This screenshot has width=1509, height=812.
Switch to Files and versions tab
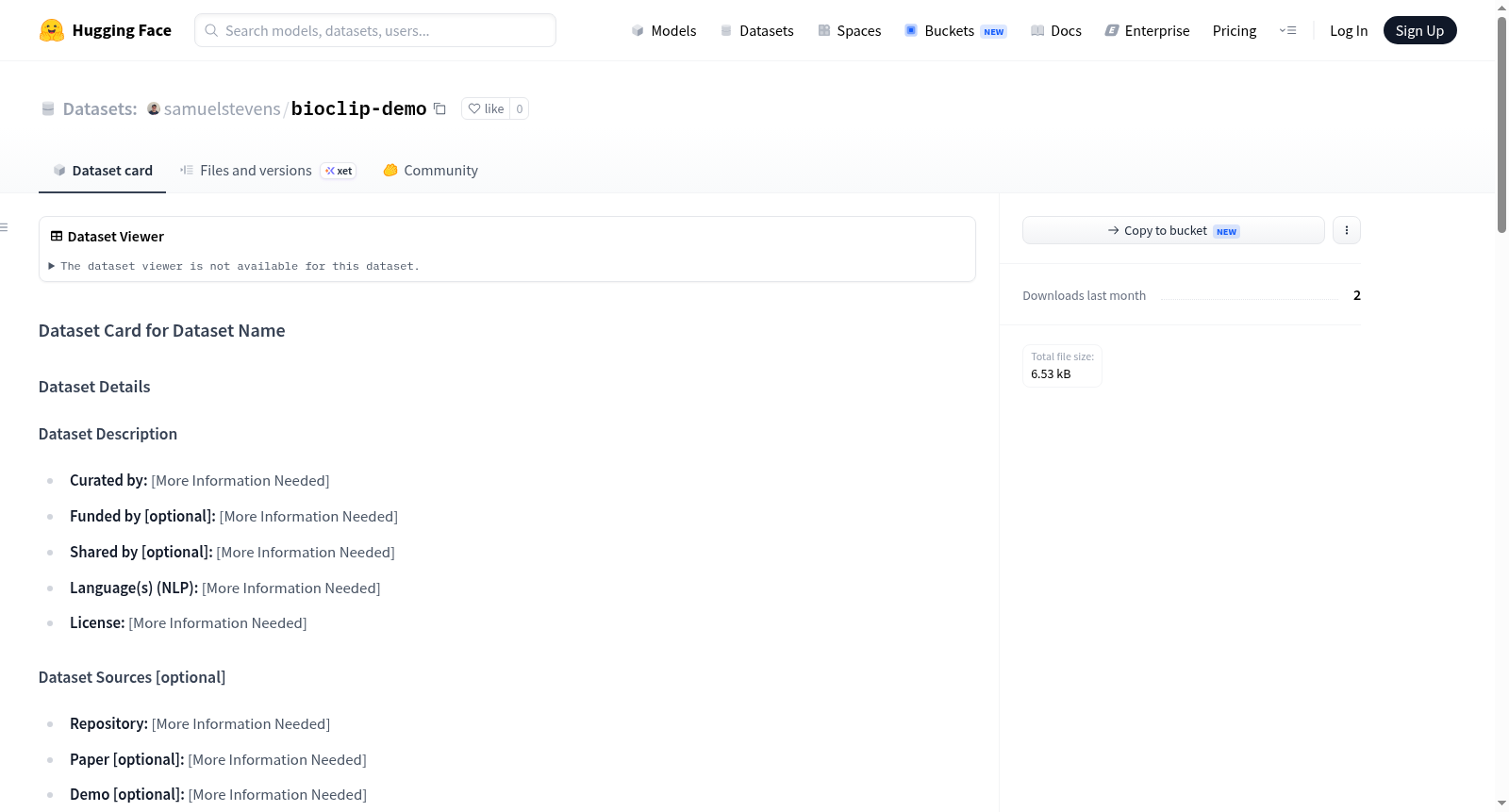[x=269, y=170]
